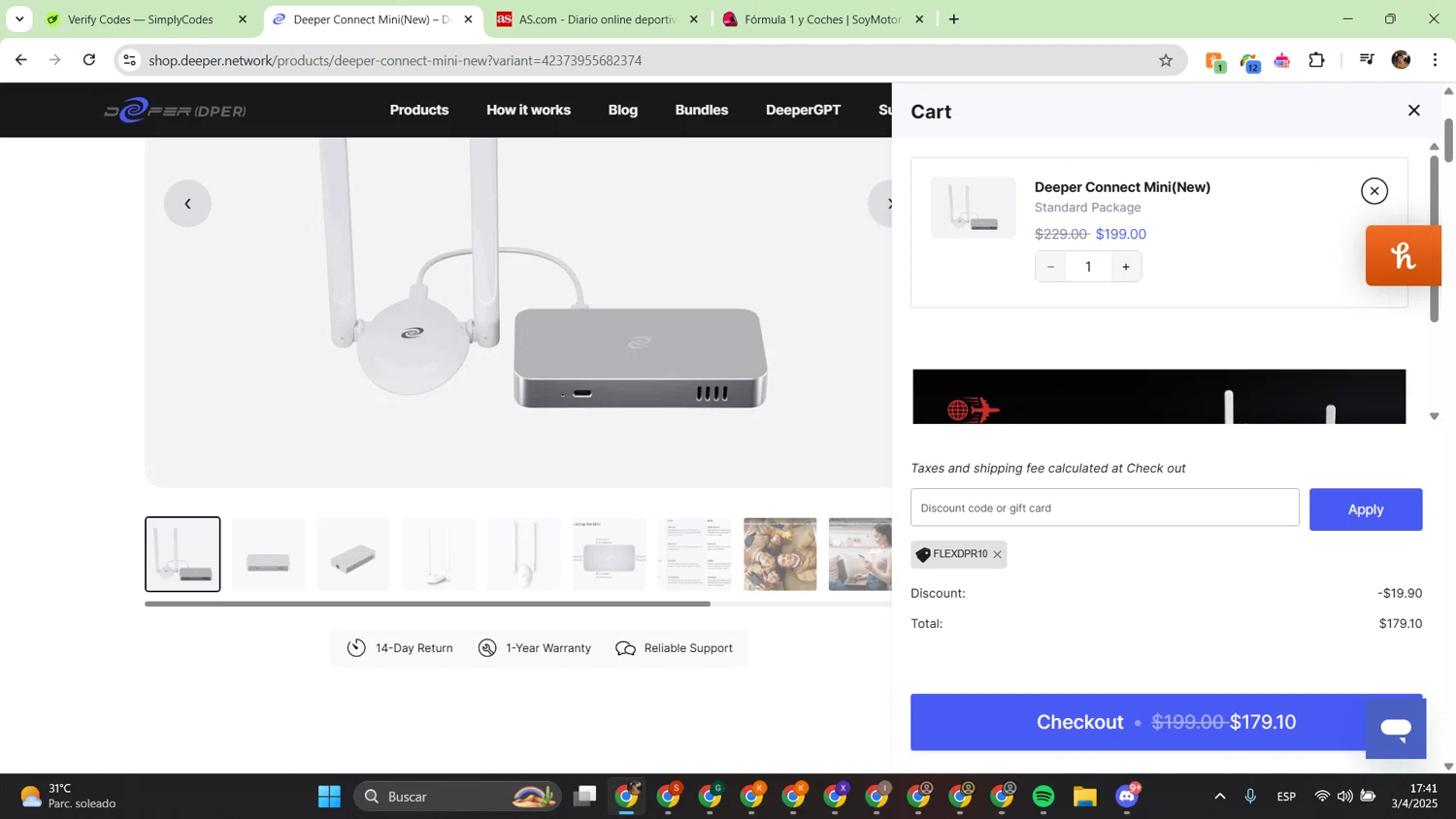Open the Honey coupon extension widget
The height and width of the screenshot is (819, 1456).
pos(1403,255)
